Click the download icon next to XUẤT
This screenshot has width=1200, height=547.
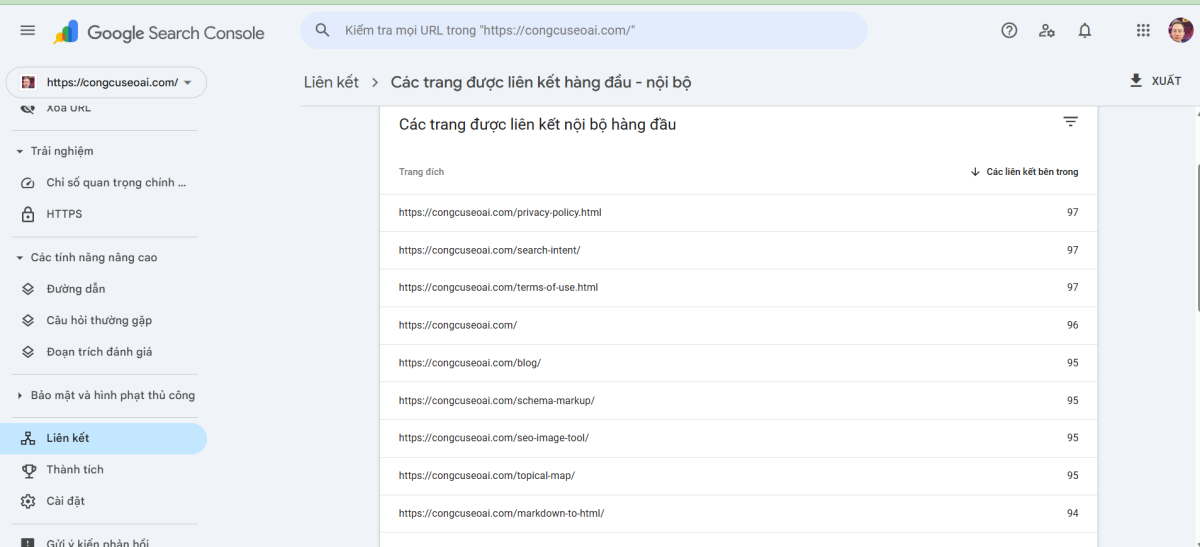1136,80
